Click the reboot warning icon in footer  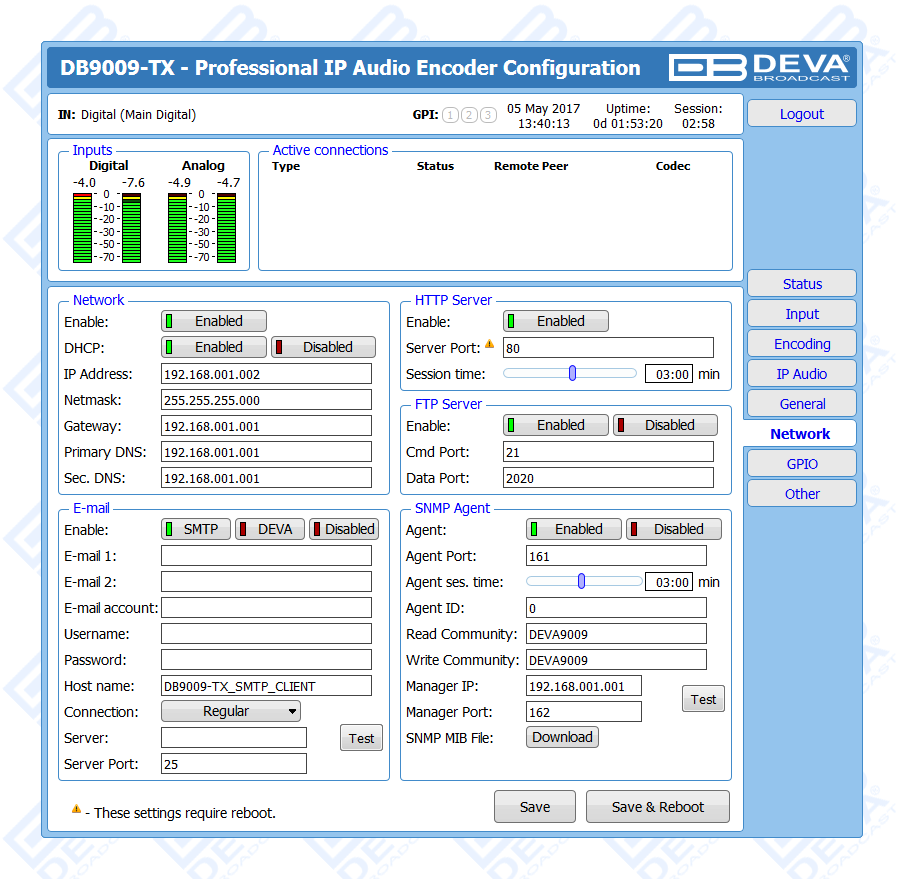[76, 810]
